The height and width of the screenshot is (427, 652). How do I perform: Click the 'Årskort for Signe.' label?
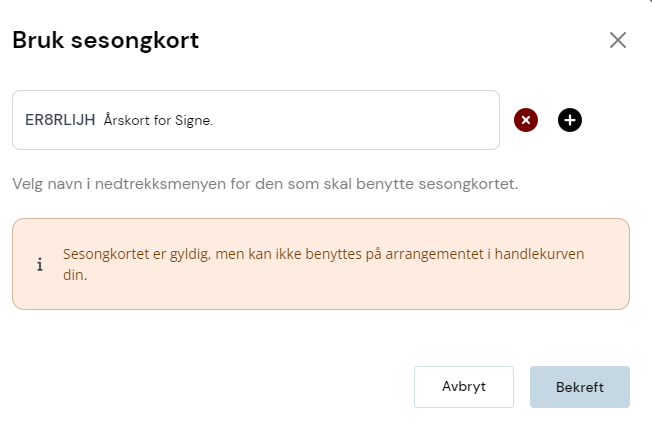coord(158,120)
